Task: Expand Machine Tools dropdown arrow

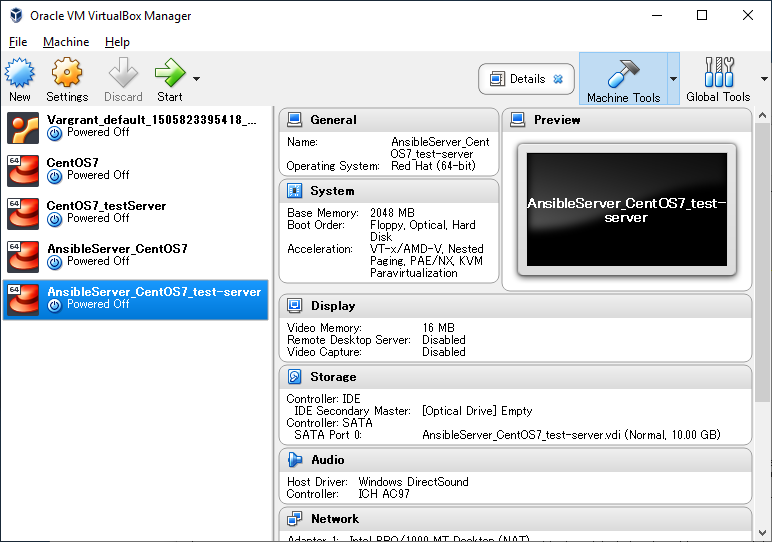Action: point(674,79)
